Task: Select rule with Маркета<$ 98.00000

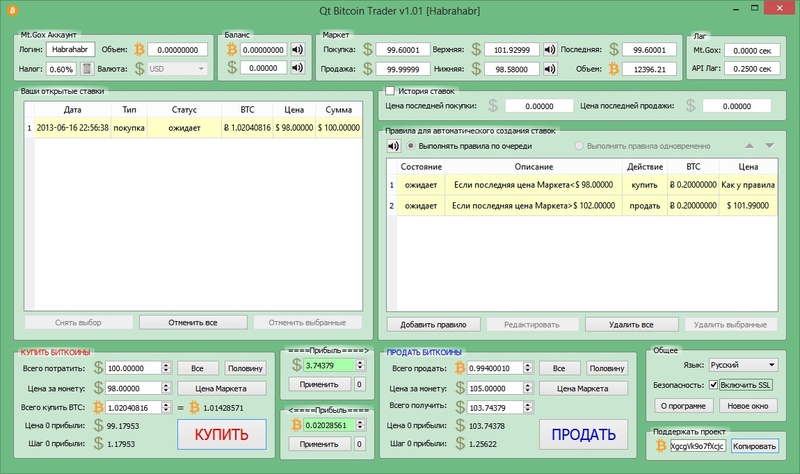Action: point(583,185)
